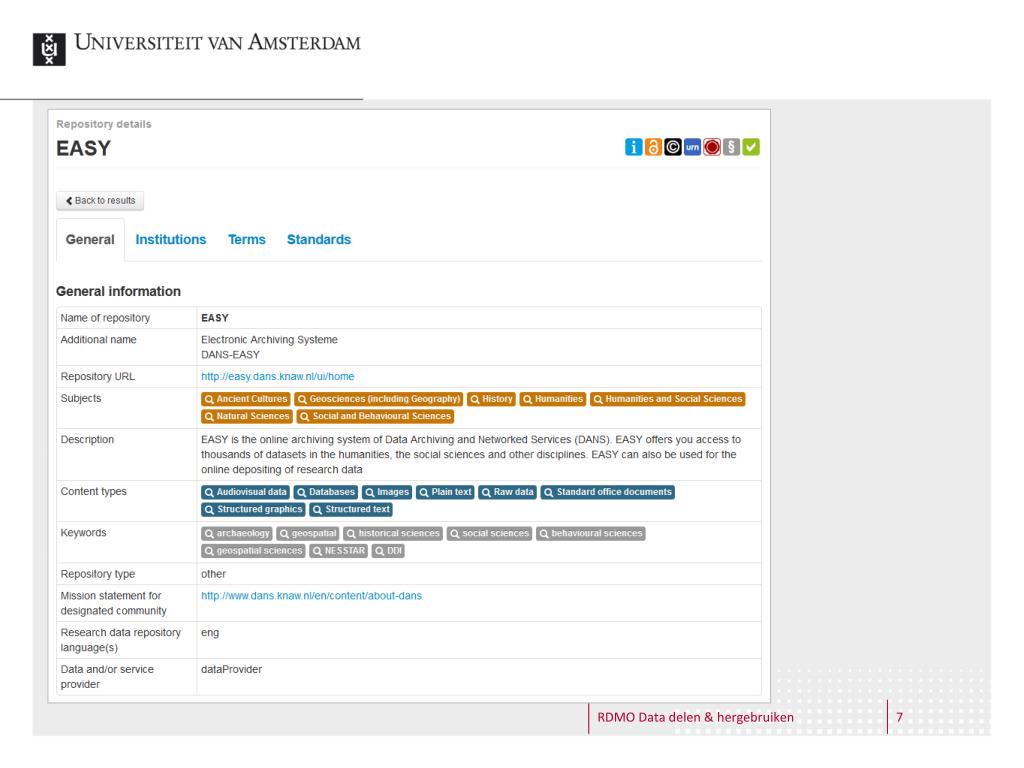Click the repository type value other
The width and height of the screenshot is (1024, 768).
click(x=214, y=574)
